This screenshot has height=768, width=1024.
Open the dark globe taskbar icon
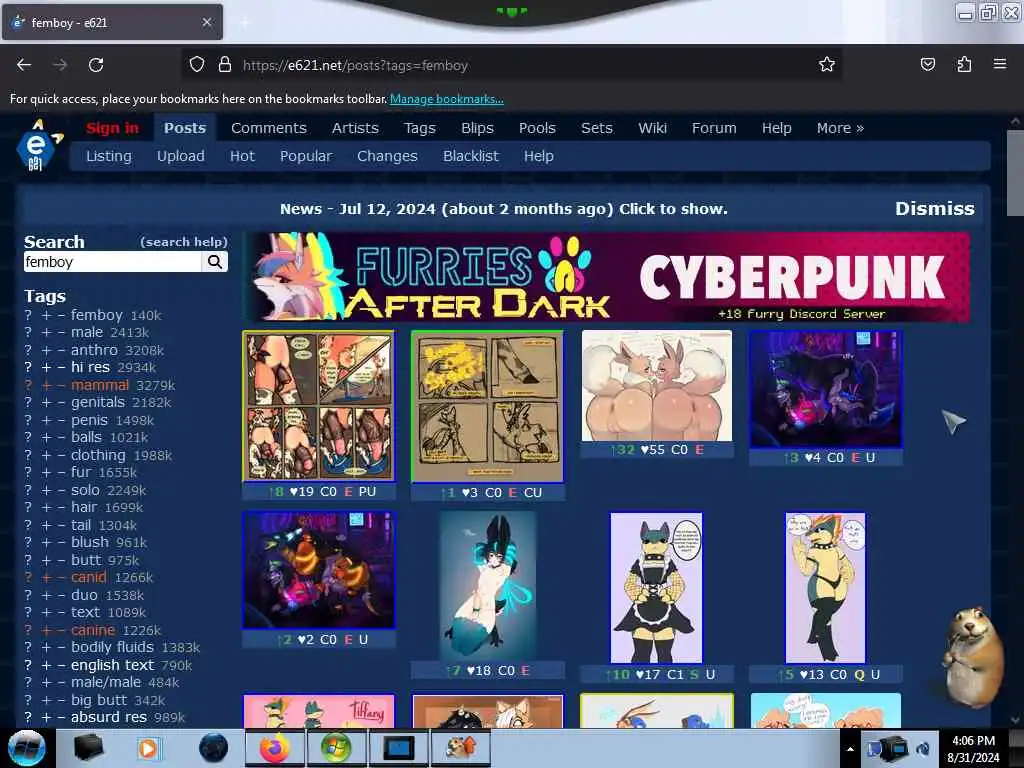click(x=213, y=748)
